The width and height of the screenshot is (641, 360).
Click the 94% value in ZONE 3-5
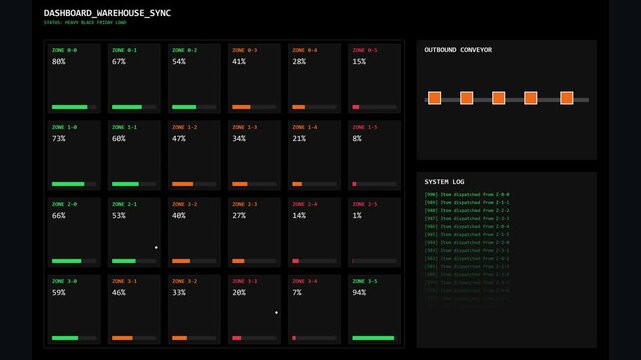[359, 293]
